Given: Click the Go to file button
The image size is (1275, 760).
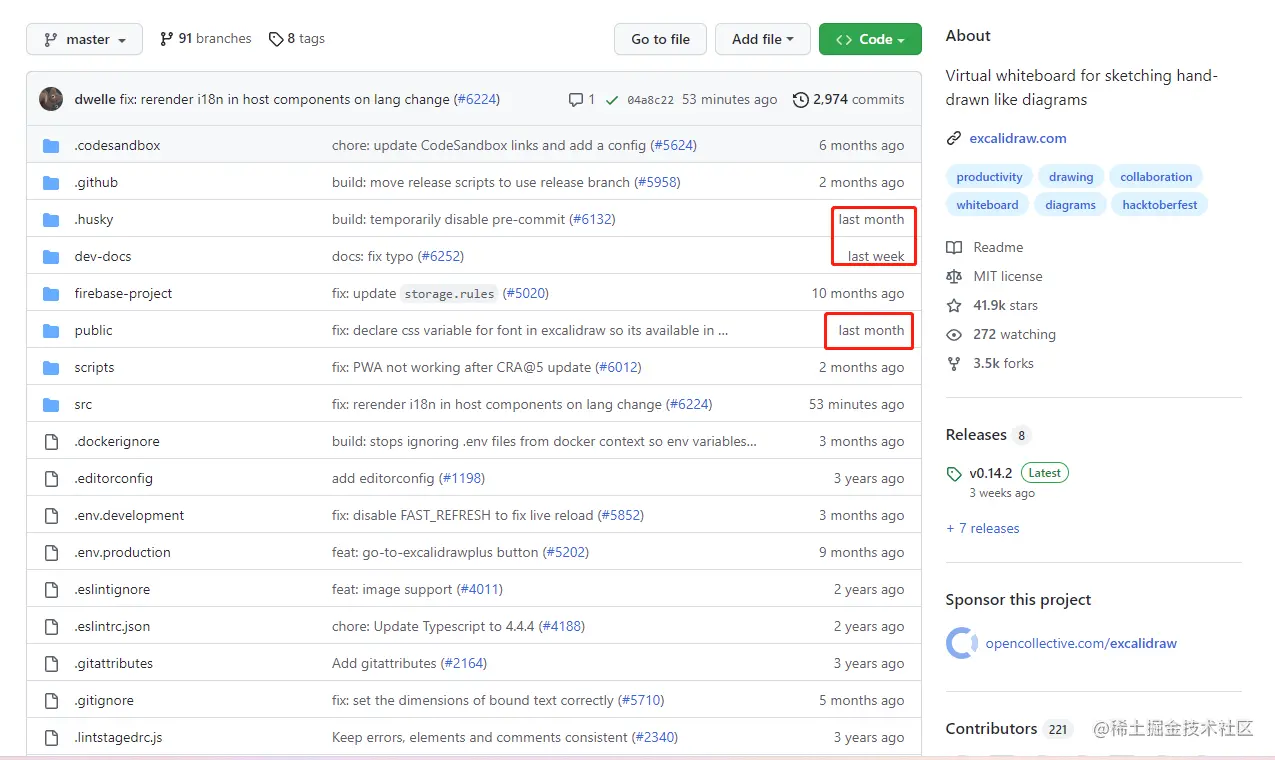Looking at the screenshot, I should (660, 39).
